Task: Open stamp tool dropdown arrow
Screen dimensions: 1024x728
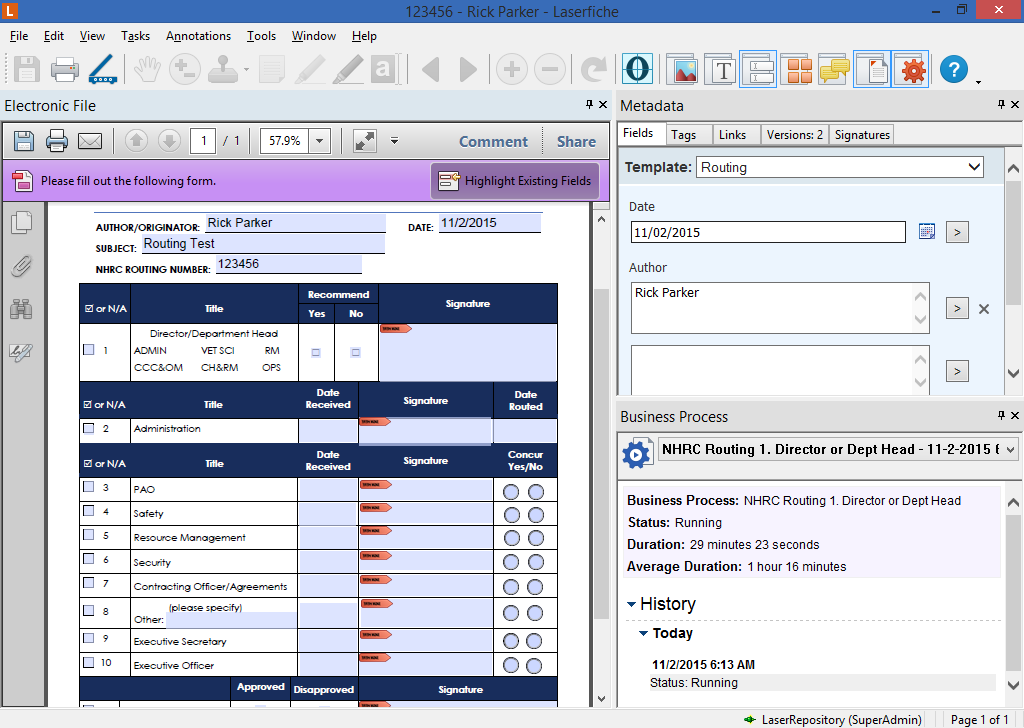Action: 246,69
